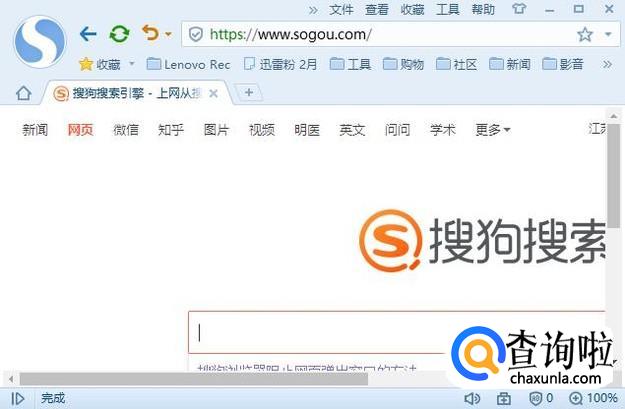The image size is (625, 409).
Task: Click the 学术 nav link
Action: click(x=442, y=130)
